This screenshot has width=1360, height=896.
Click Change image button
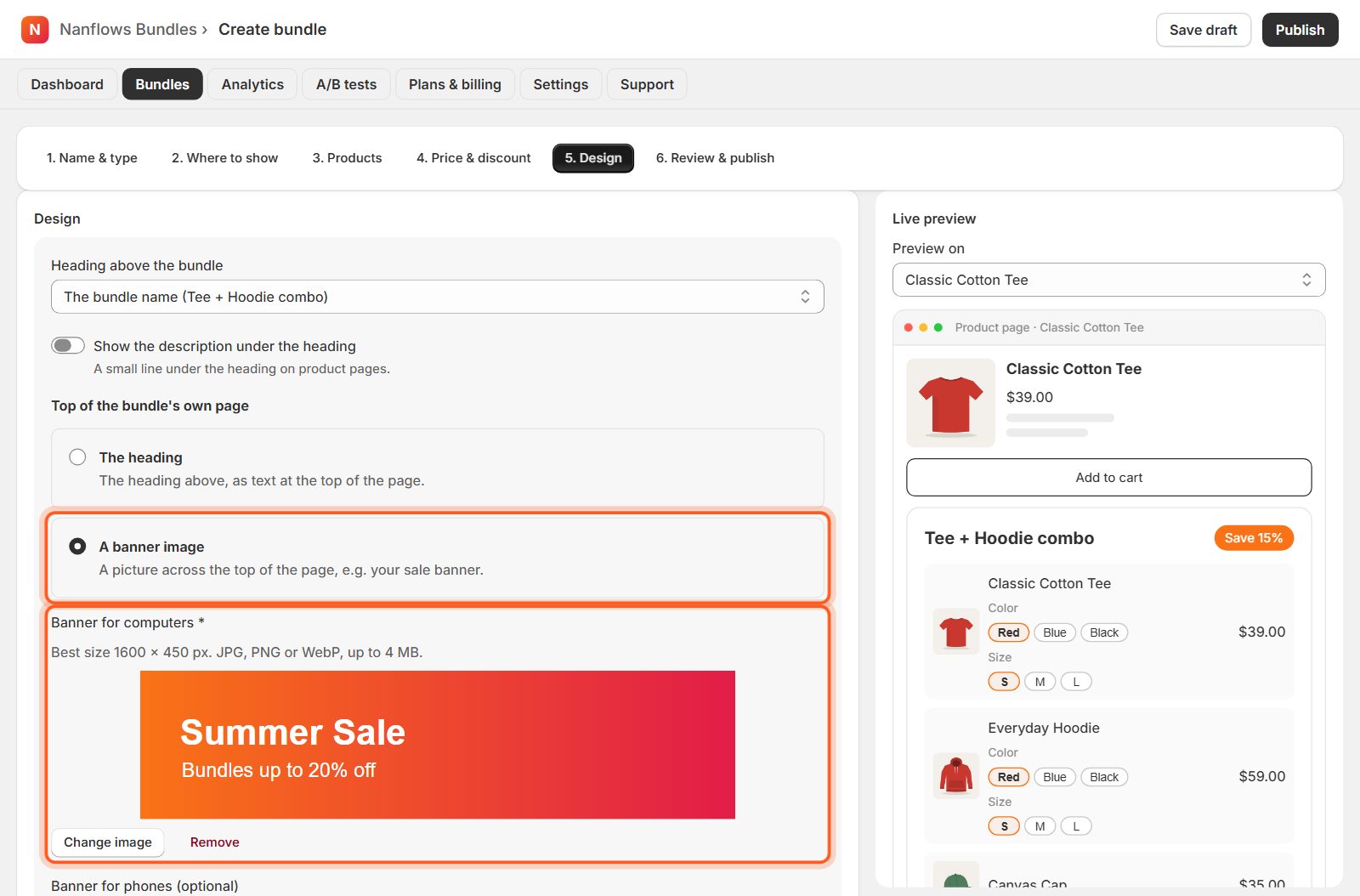[x=108, y=842]
